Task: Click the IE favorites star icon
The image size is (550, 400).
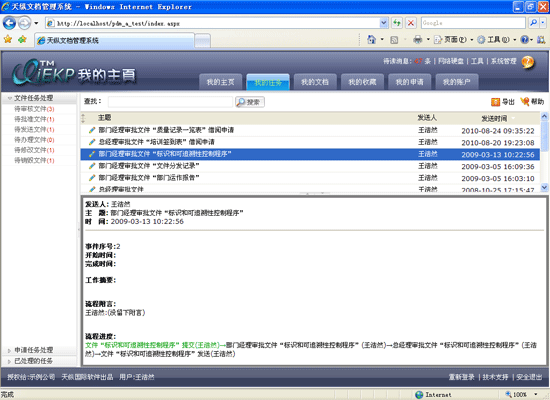Action: click(x=8, y=39)
